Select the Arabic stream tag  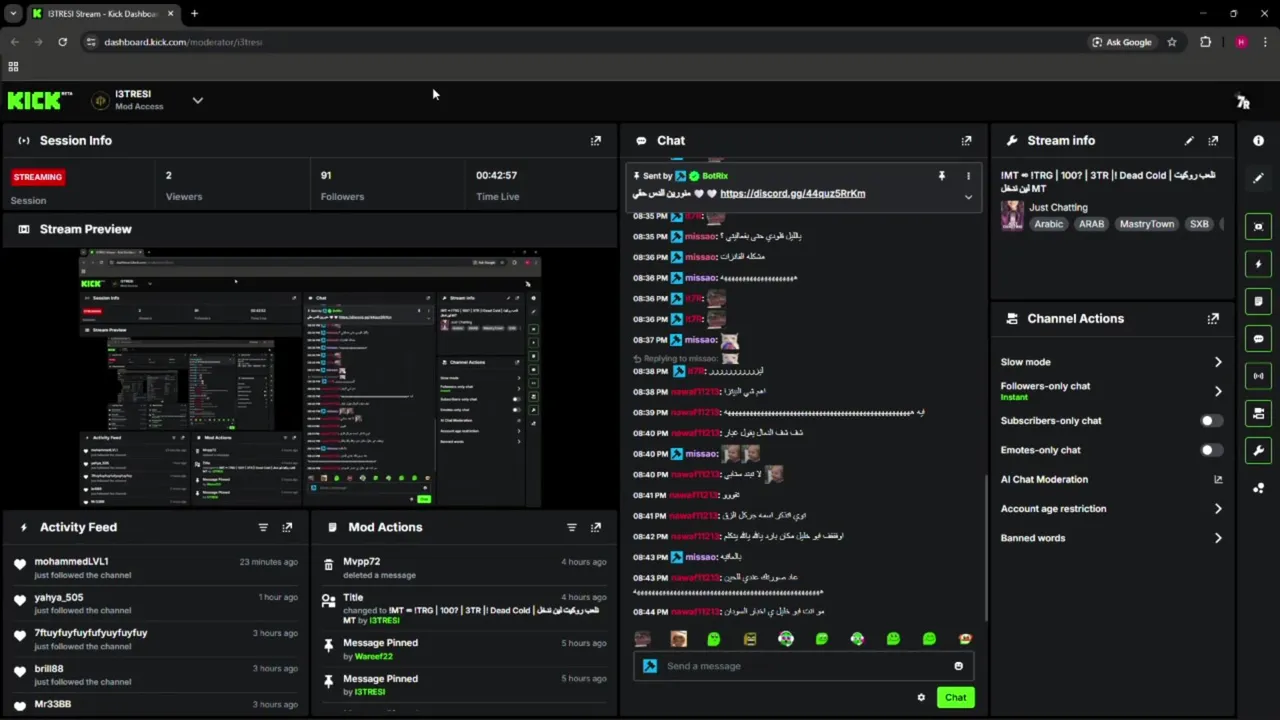click(x=1048, y=224)
